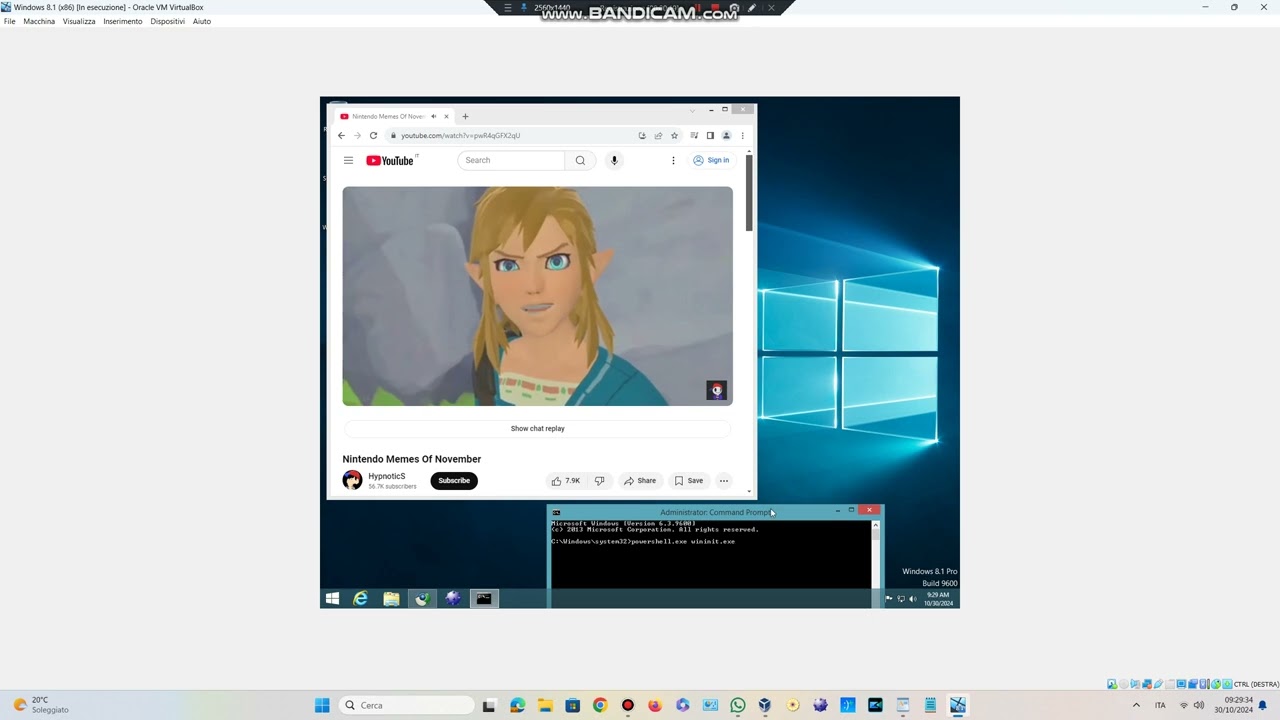Launch Internet Explorer from VM taskbar
This screenshot has width=1280, height=720.
pyautogui.click(x=361, y=598)
